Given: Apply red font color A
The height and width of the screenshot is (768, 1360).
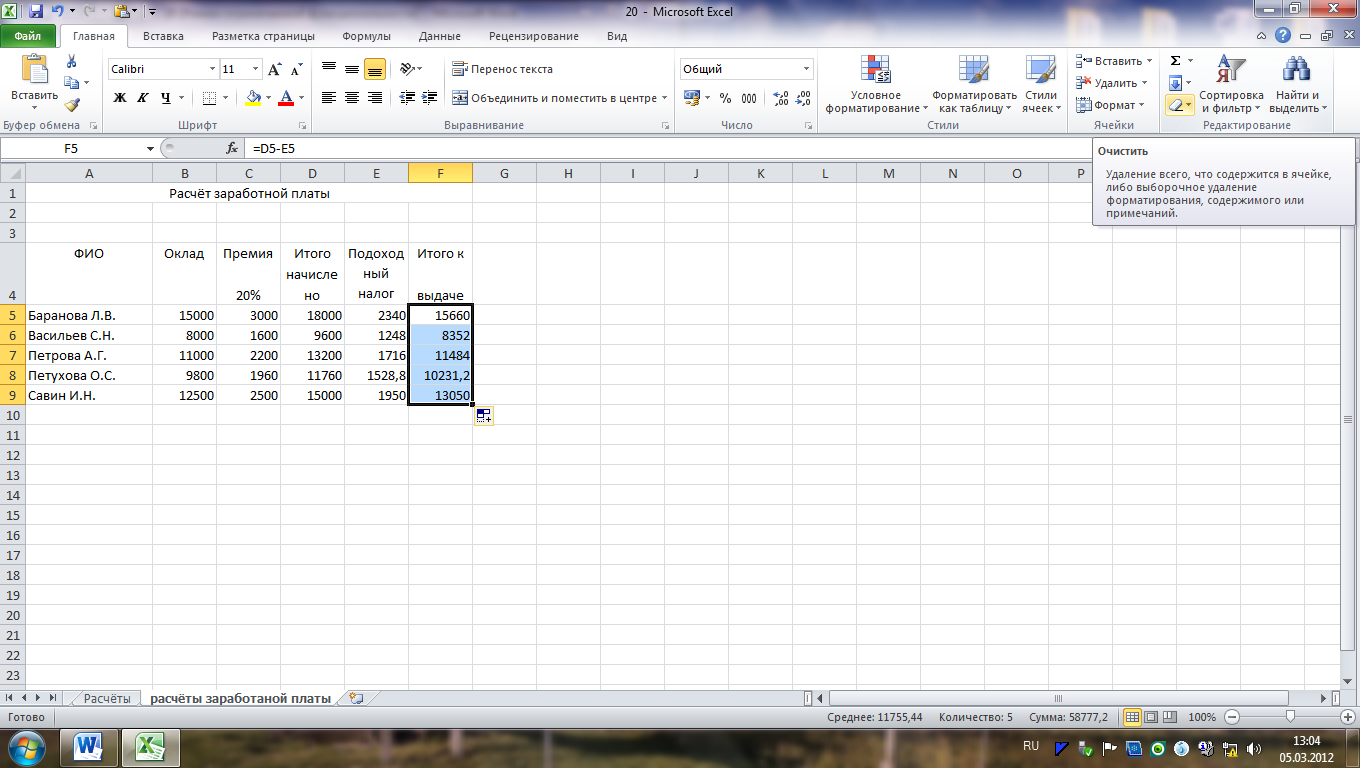Looking at the screenshot, I should 287,97.
